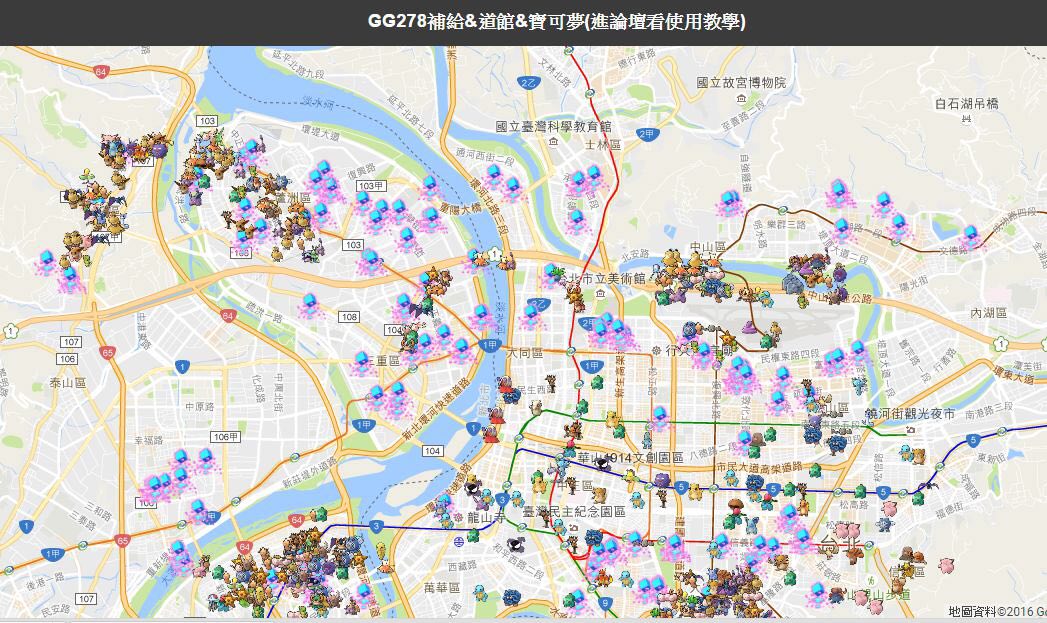Click the museum icon below 國立臺灣科學教育館

pos(554,142)
